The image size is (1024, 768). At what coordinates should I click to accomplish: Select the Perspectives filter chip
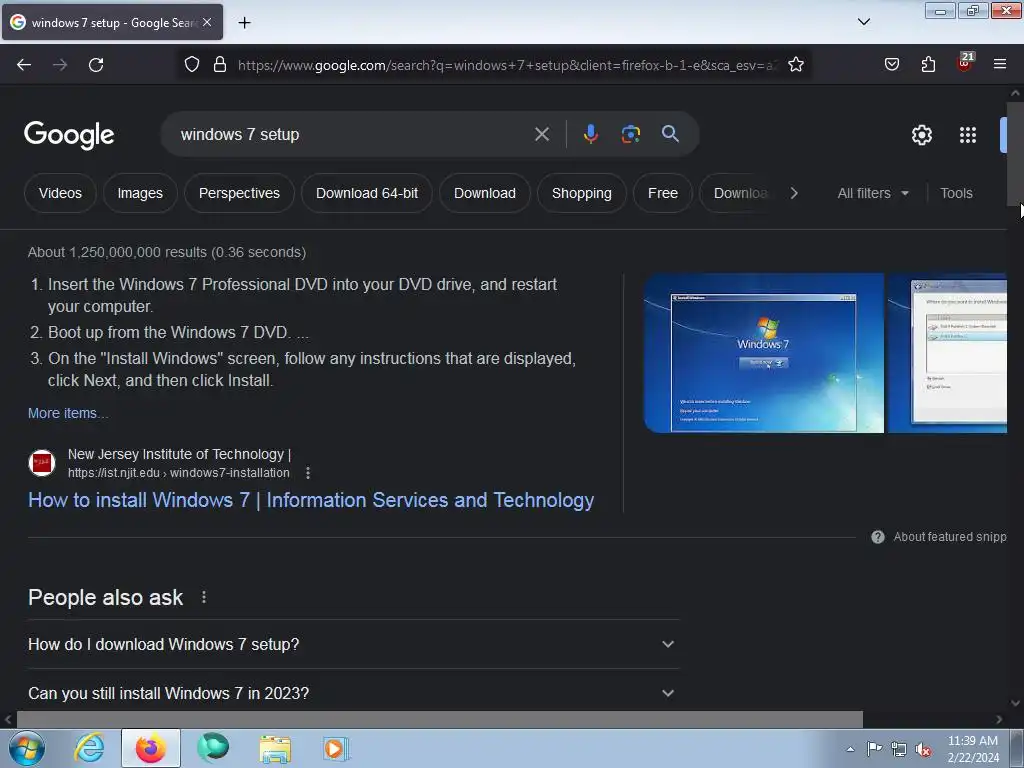[239, 193]
